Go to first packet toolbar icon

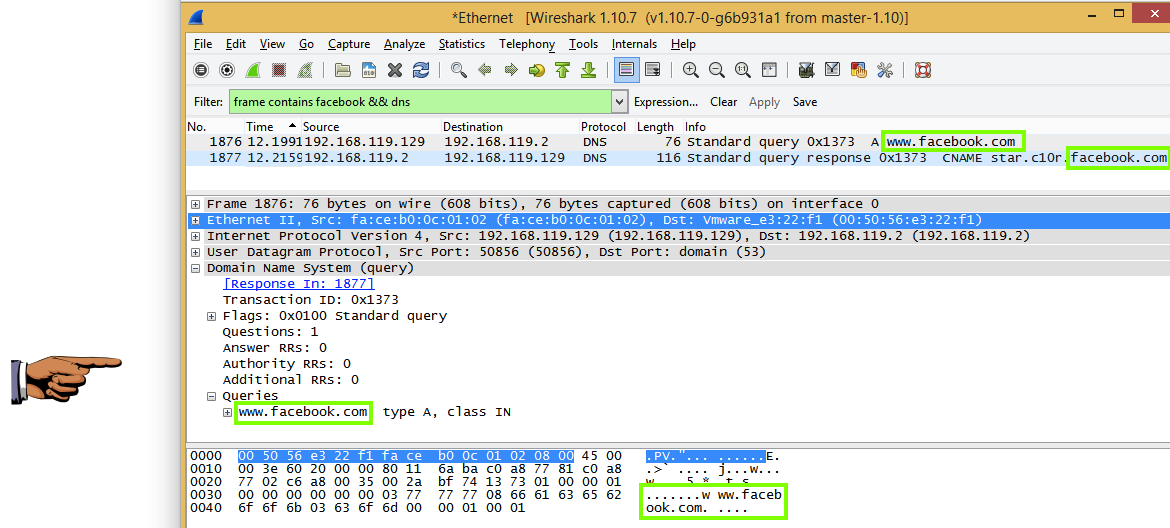562,70
